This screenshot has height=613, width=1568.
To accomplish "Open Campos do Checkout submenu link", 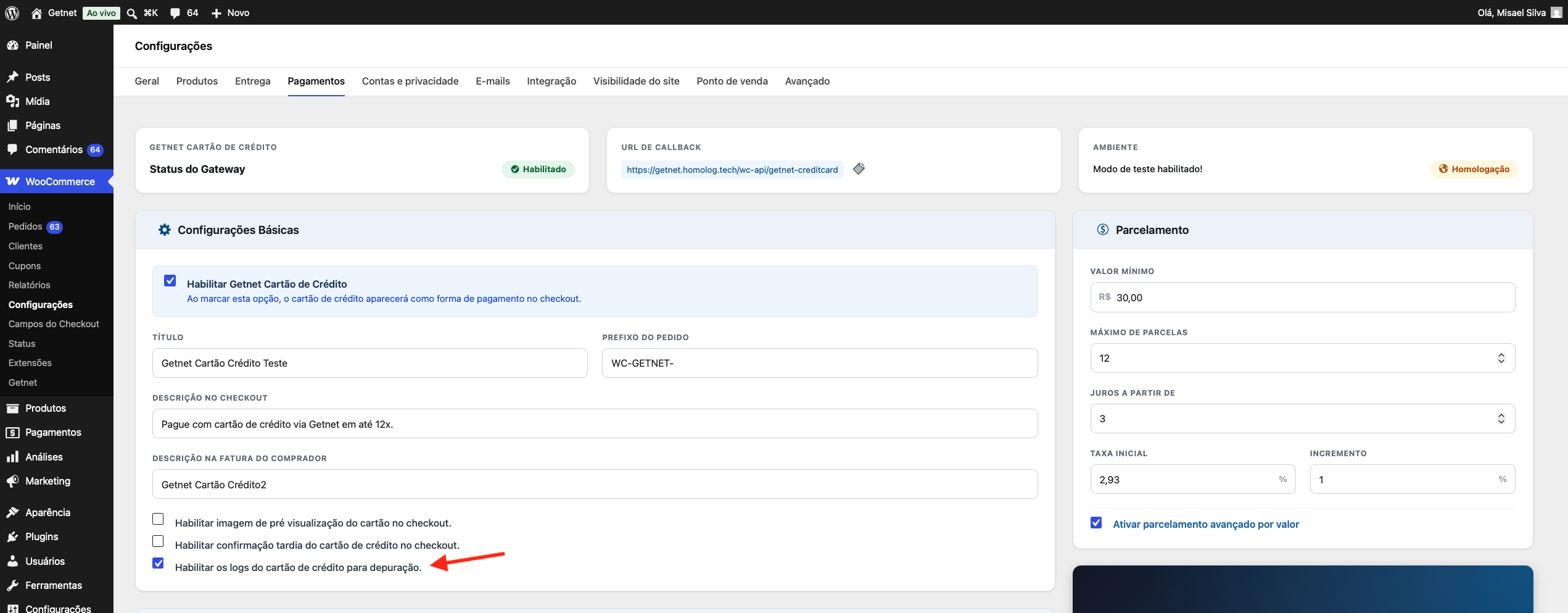I will click(54, 324).
